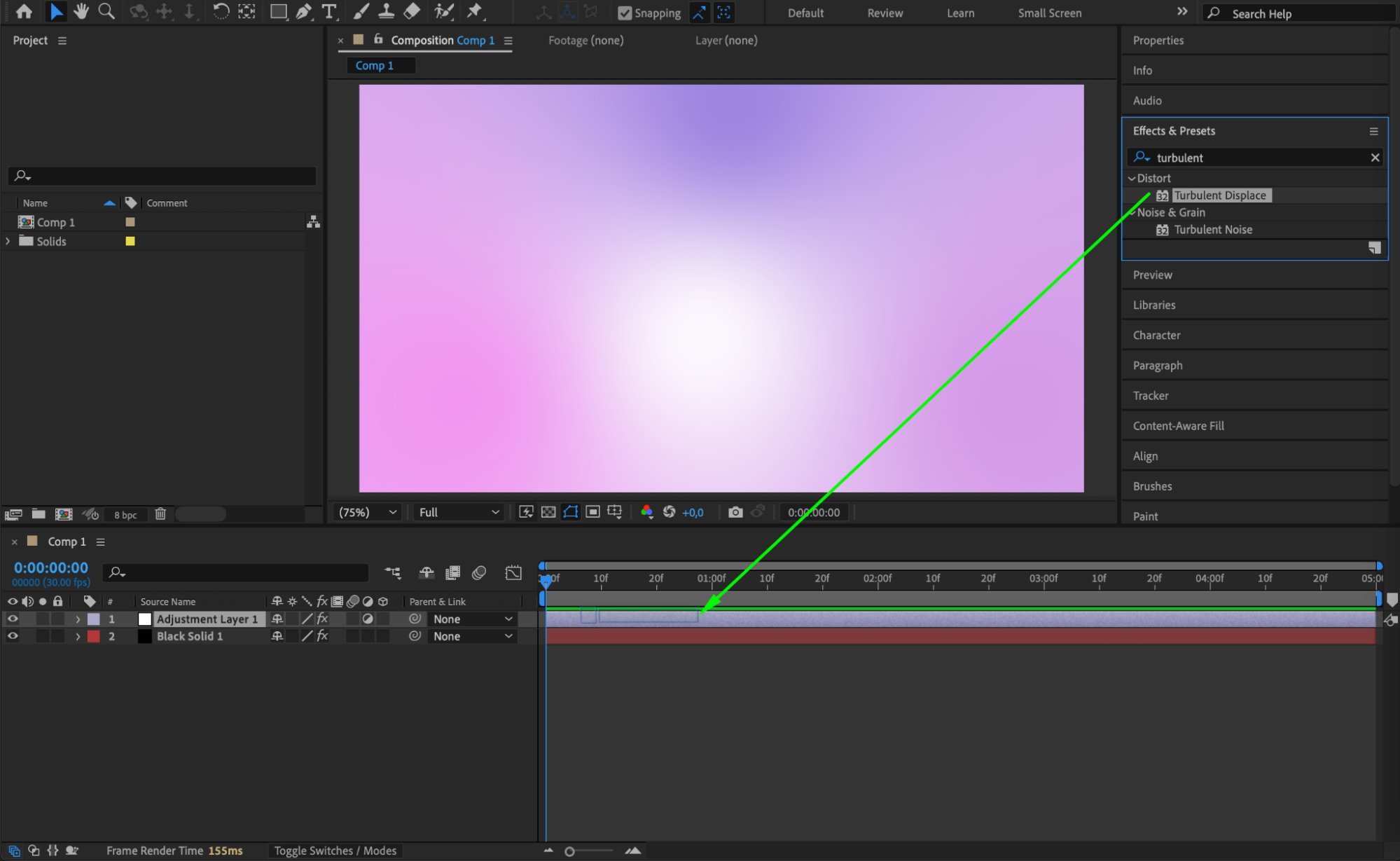This screenshot has width=1400, height=861.
Task: Click the delete trash icon in Project panel
Action: point(160,514)
